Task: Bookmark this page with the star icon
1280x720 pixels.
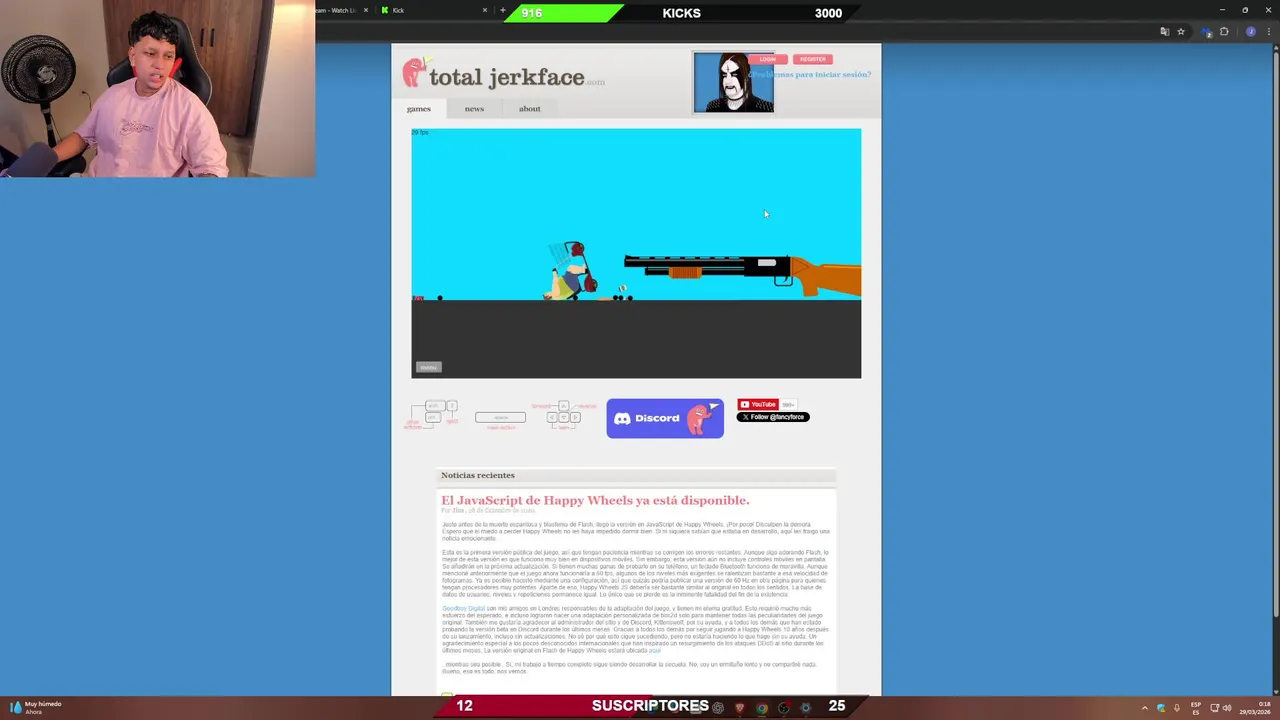Action: coord(1181,32)
